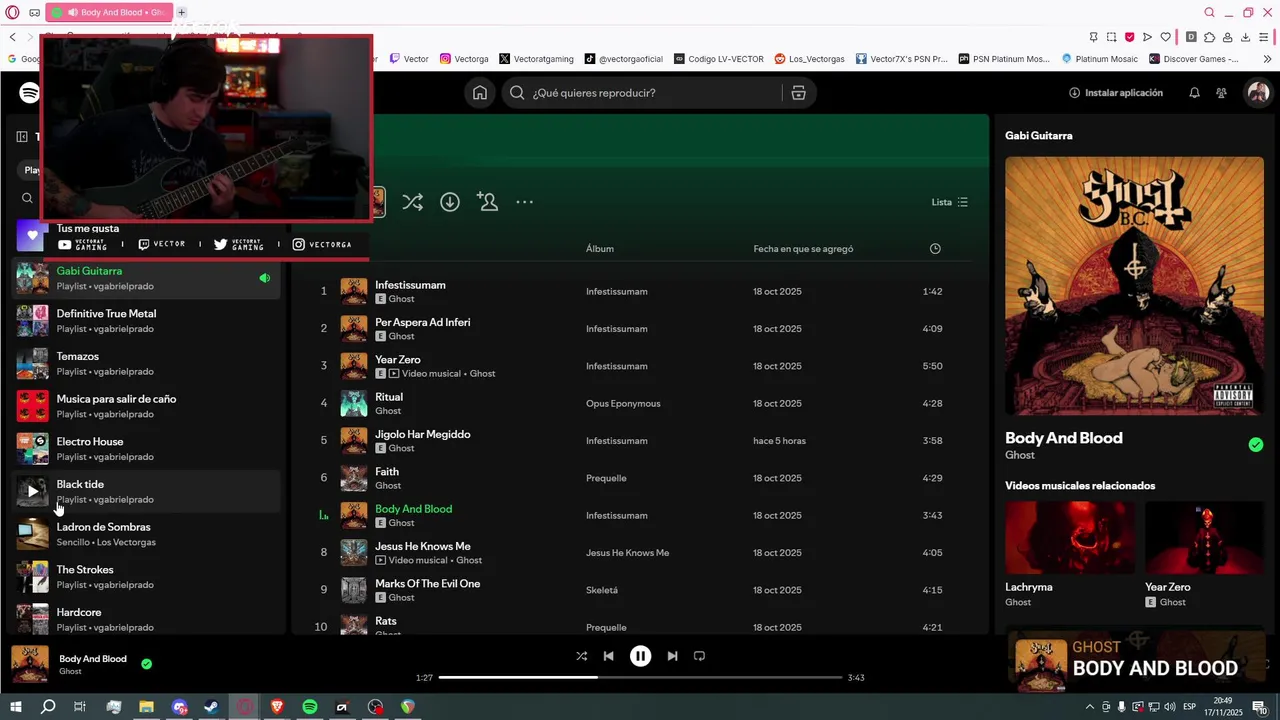Play track Infestissumam

pos(324,291)
